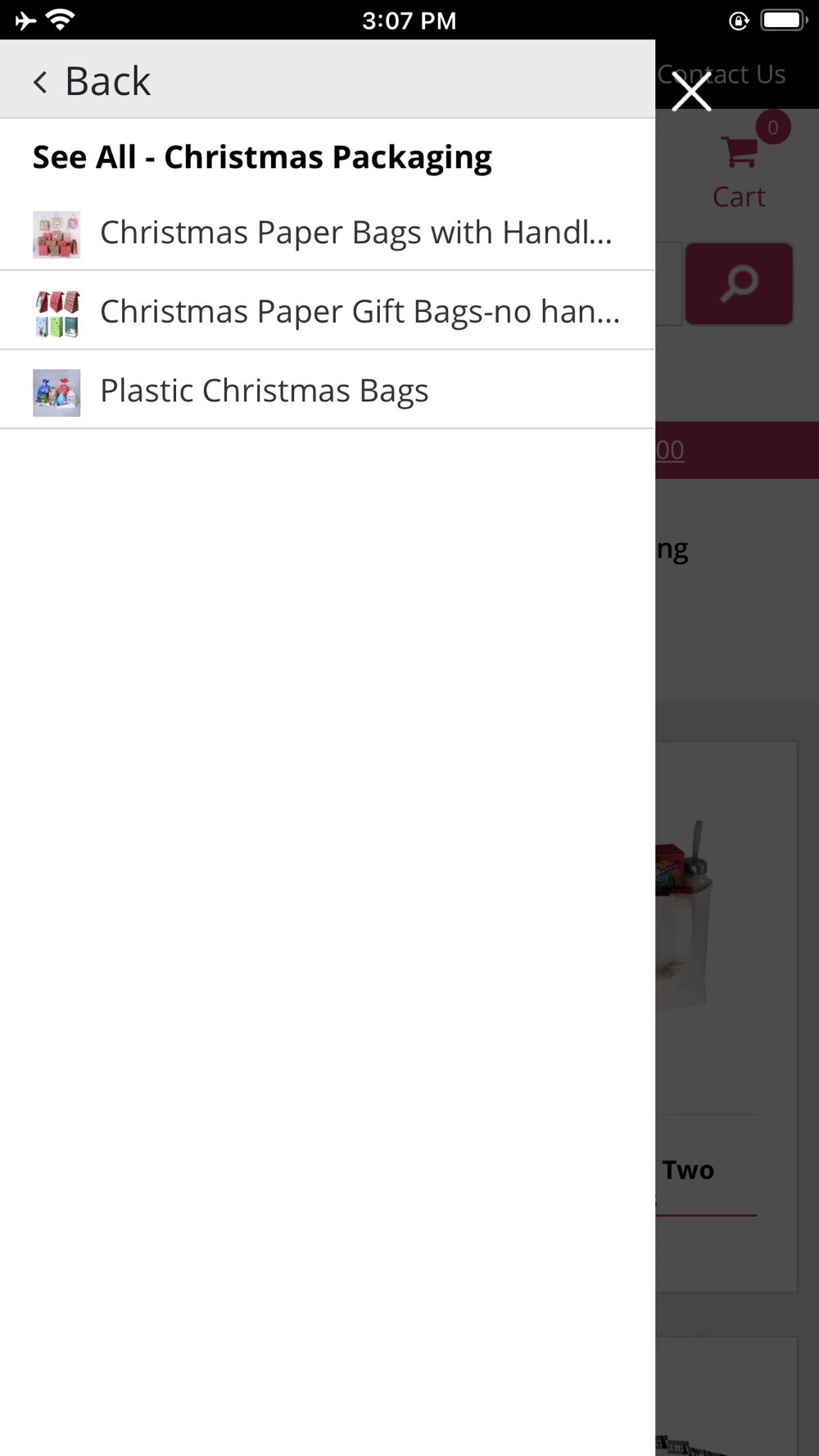This screenshot has width=819, height=1456.
Task: Tap the Back chevron arrow
Action: (40, 82)
